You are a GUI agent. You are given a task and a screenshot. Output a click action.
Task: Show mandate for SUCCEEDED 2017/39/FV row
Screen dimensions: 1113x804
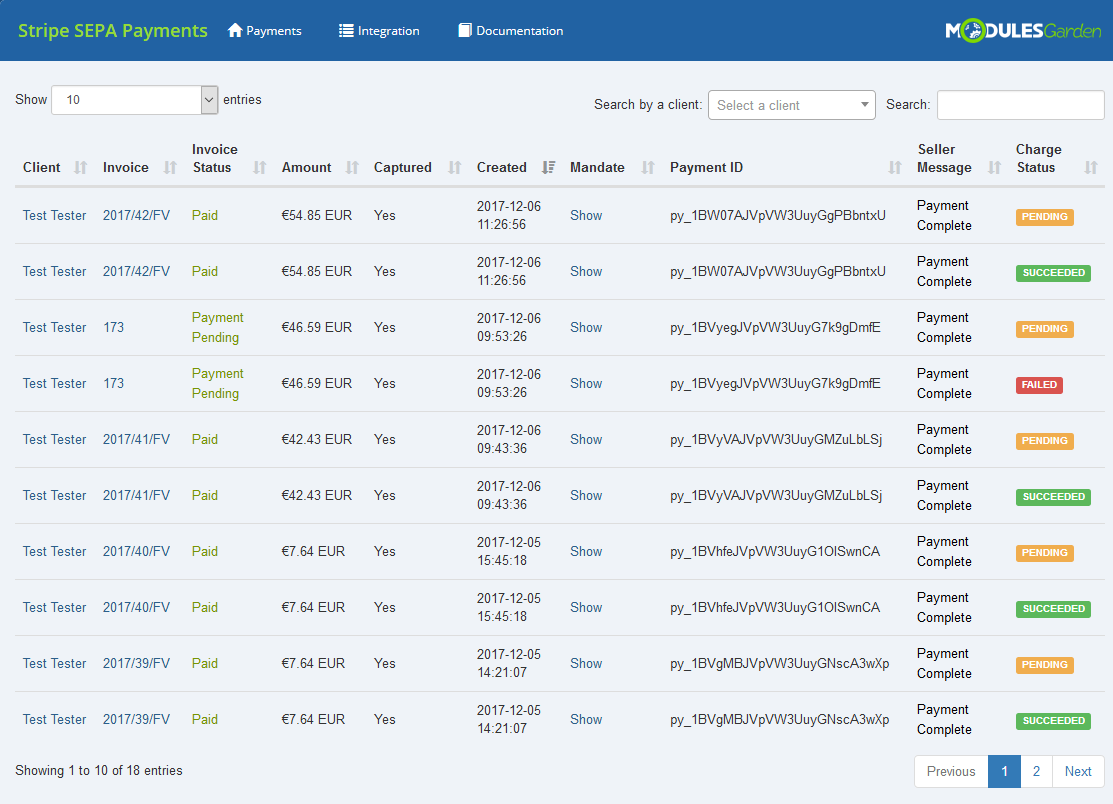(586, 720)
